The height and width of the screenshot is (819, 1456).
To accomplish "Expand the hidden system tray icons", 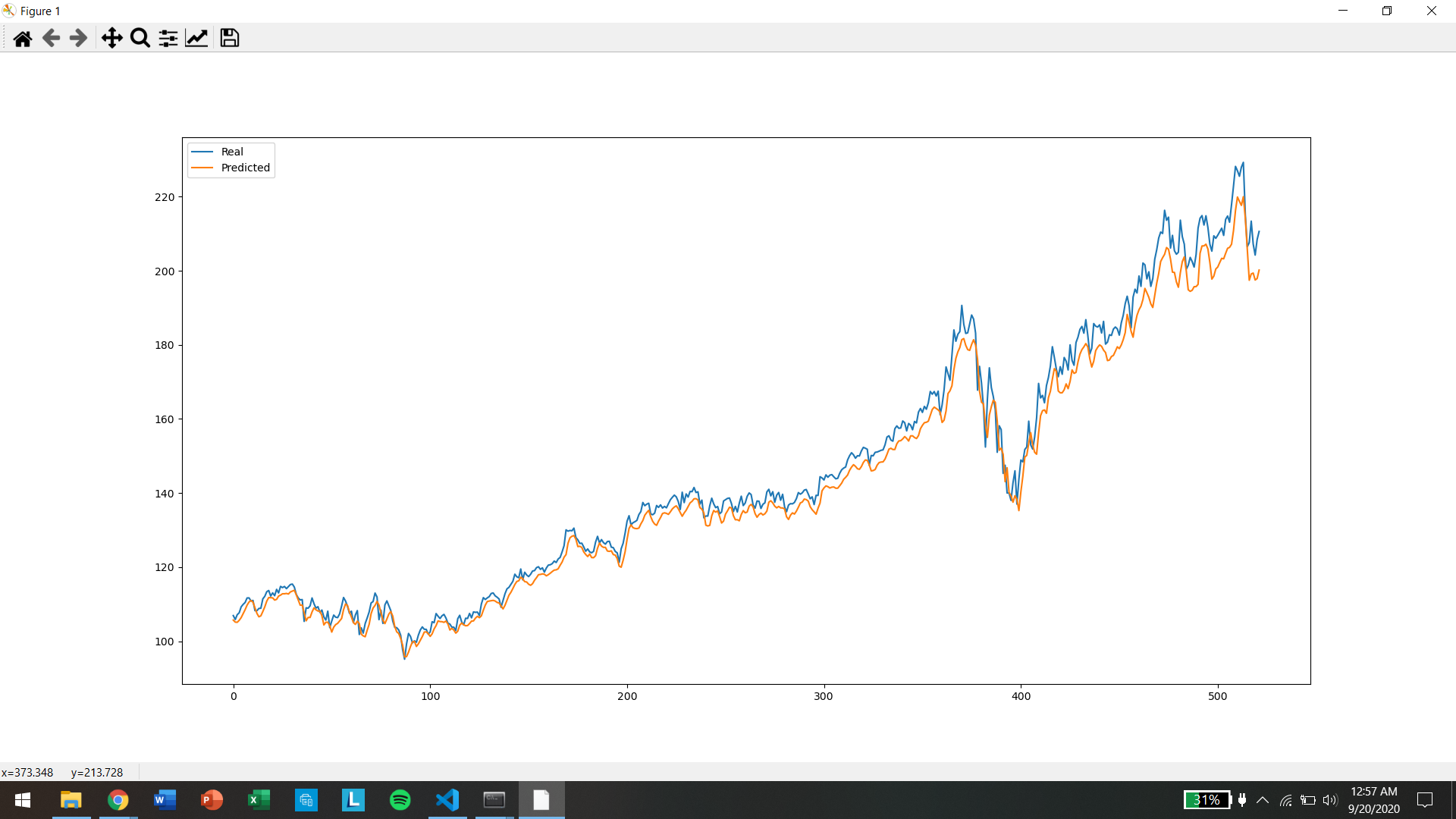I will [x=1263, y=800].
